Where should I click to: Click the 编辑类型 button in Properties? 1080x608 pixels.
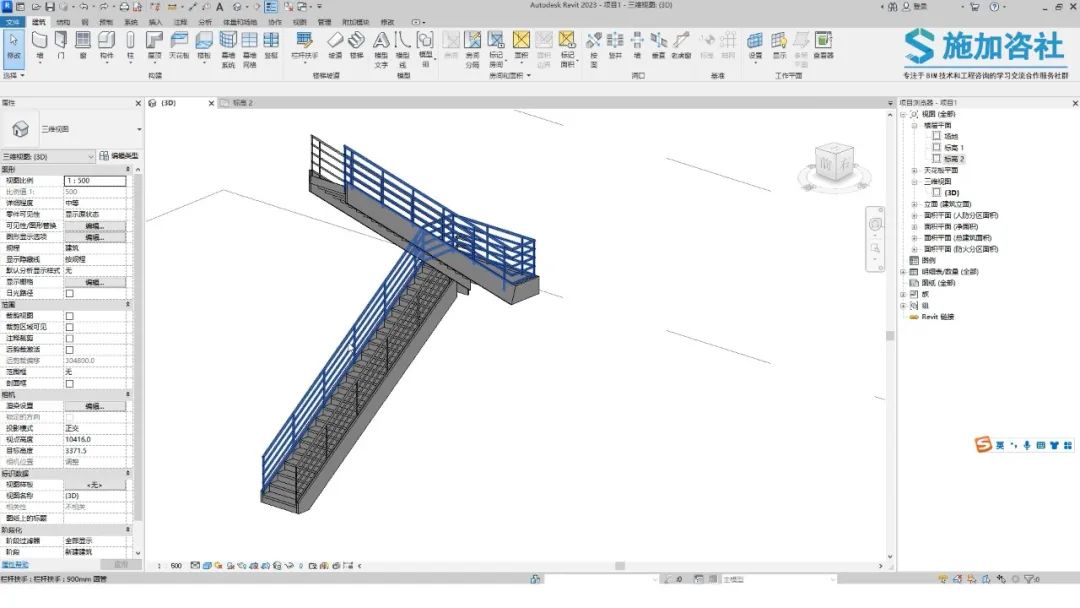[119, 156]
